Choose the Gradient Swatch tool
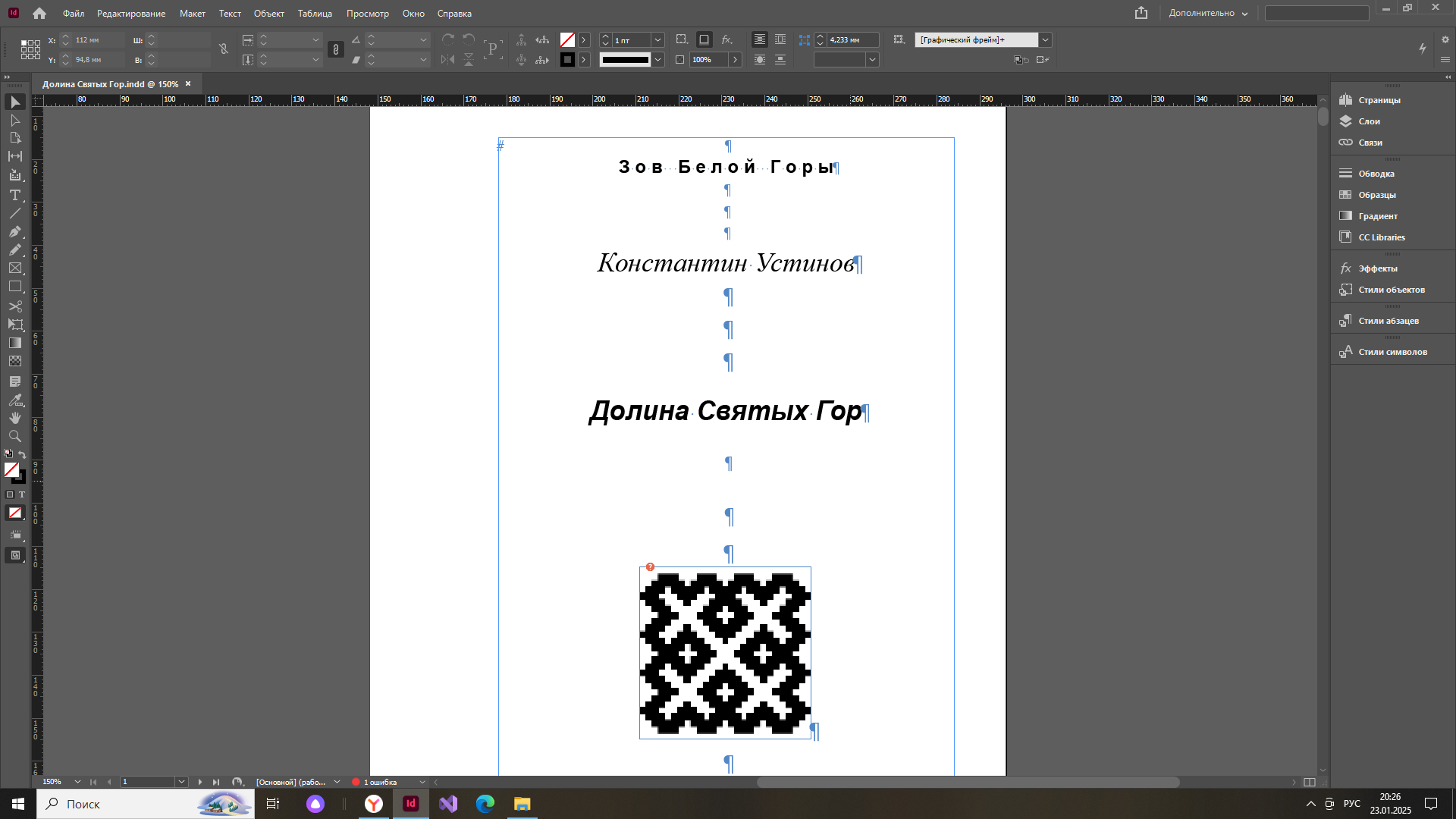This screenshot has height=819, width=1456. point(14,343)
